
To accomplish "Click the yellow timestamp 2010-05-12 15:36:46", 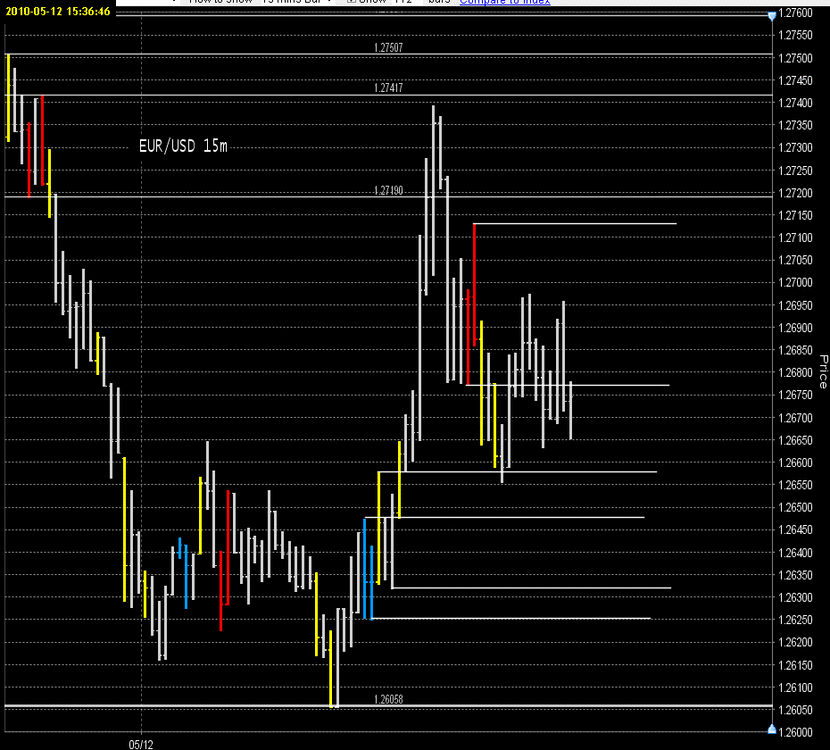I will 58,11.
